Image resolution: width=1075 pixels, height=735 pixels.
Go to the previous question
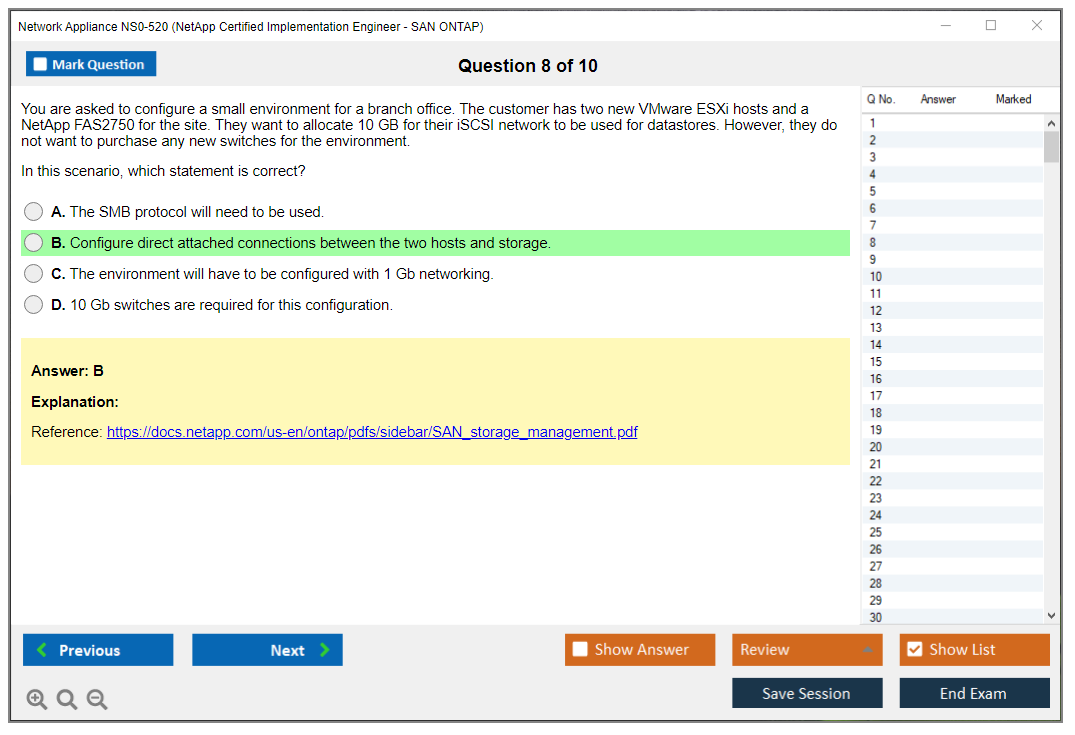coord(98,650)
